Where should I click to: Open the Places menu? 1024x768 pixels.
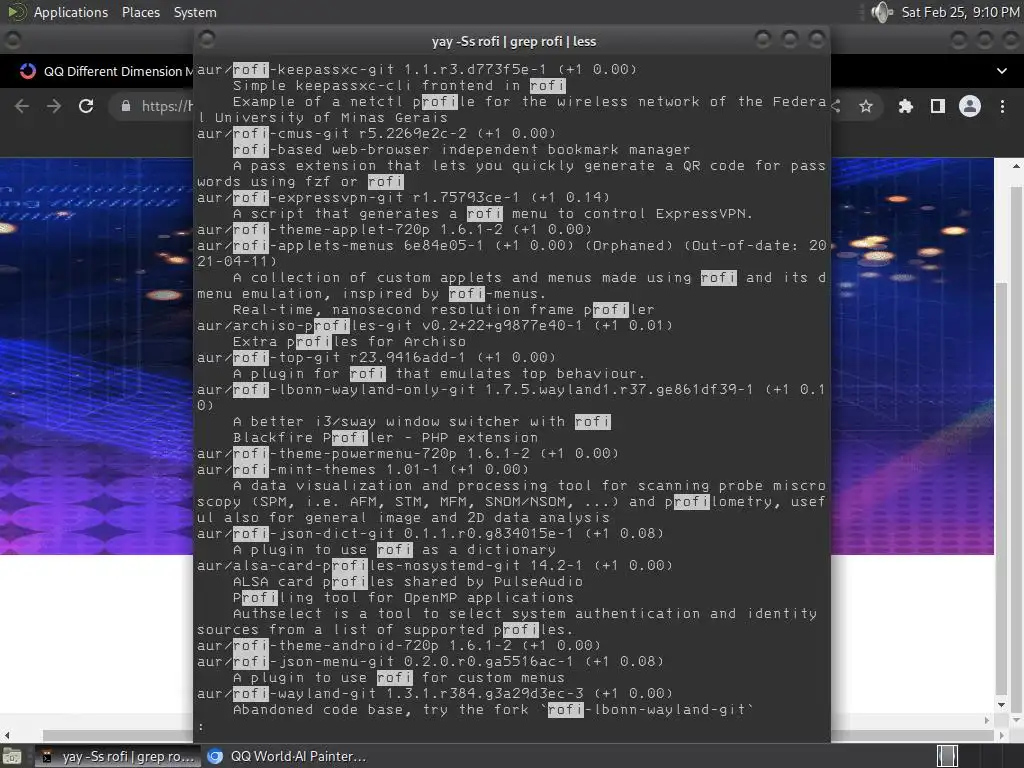[140, 12]
